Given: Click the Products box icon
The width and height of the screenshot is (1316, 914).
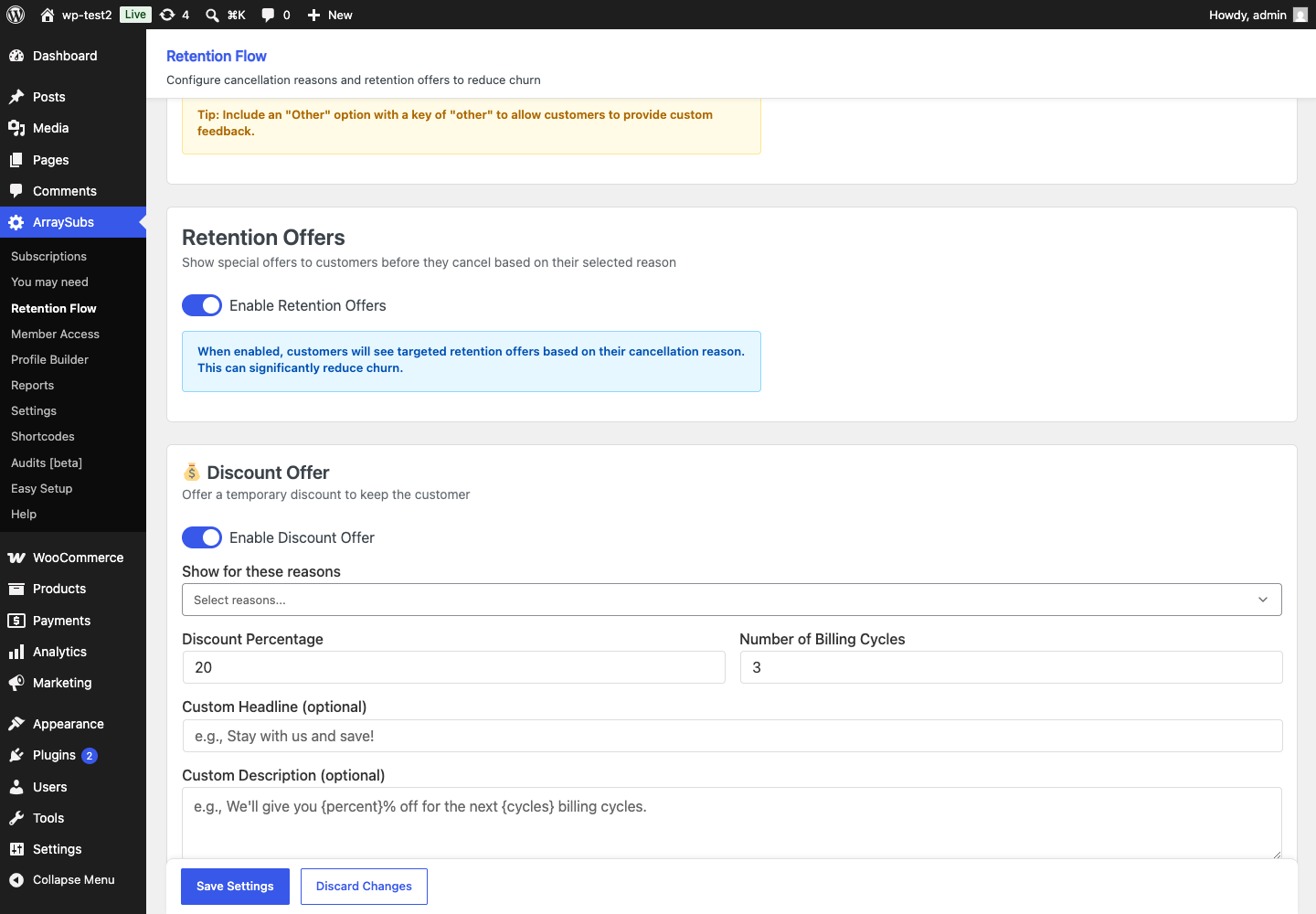Looking at the screenshot, I should (x=16, y=589).
